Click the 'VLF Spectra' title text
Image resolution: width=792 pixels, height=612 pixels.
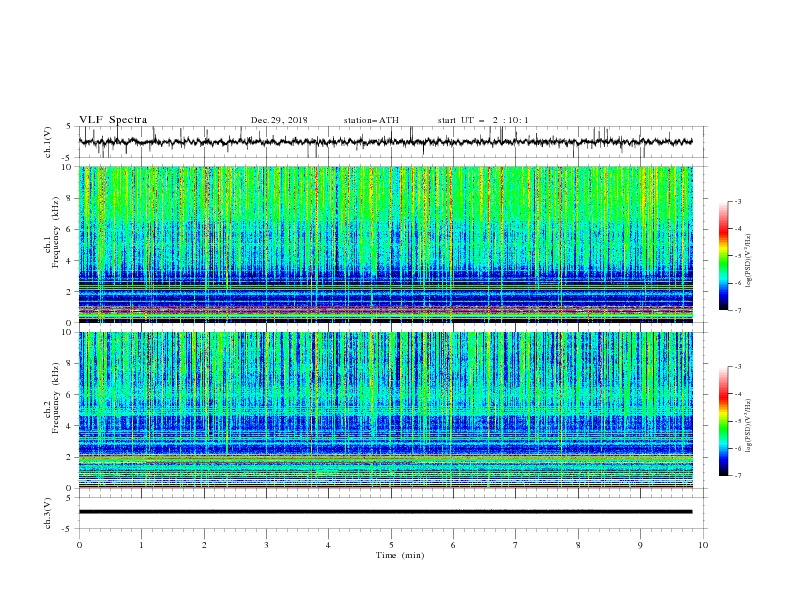click(x=113, y=120)
